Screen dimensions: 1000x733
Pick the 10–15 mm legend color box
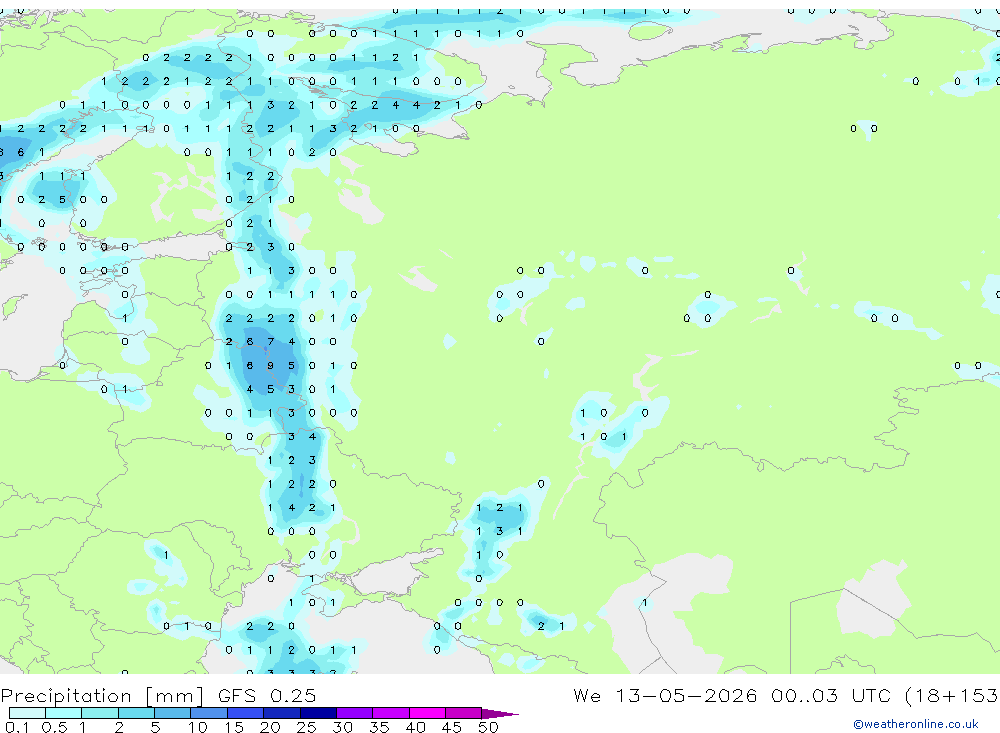point(209,713)
